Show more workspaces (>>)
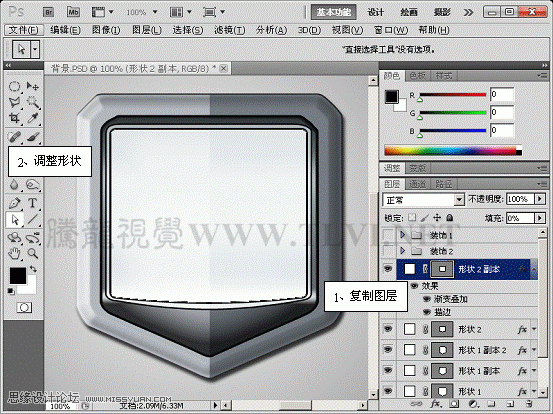The height and width of the screenshot is (414, 553). click(468, 13)
